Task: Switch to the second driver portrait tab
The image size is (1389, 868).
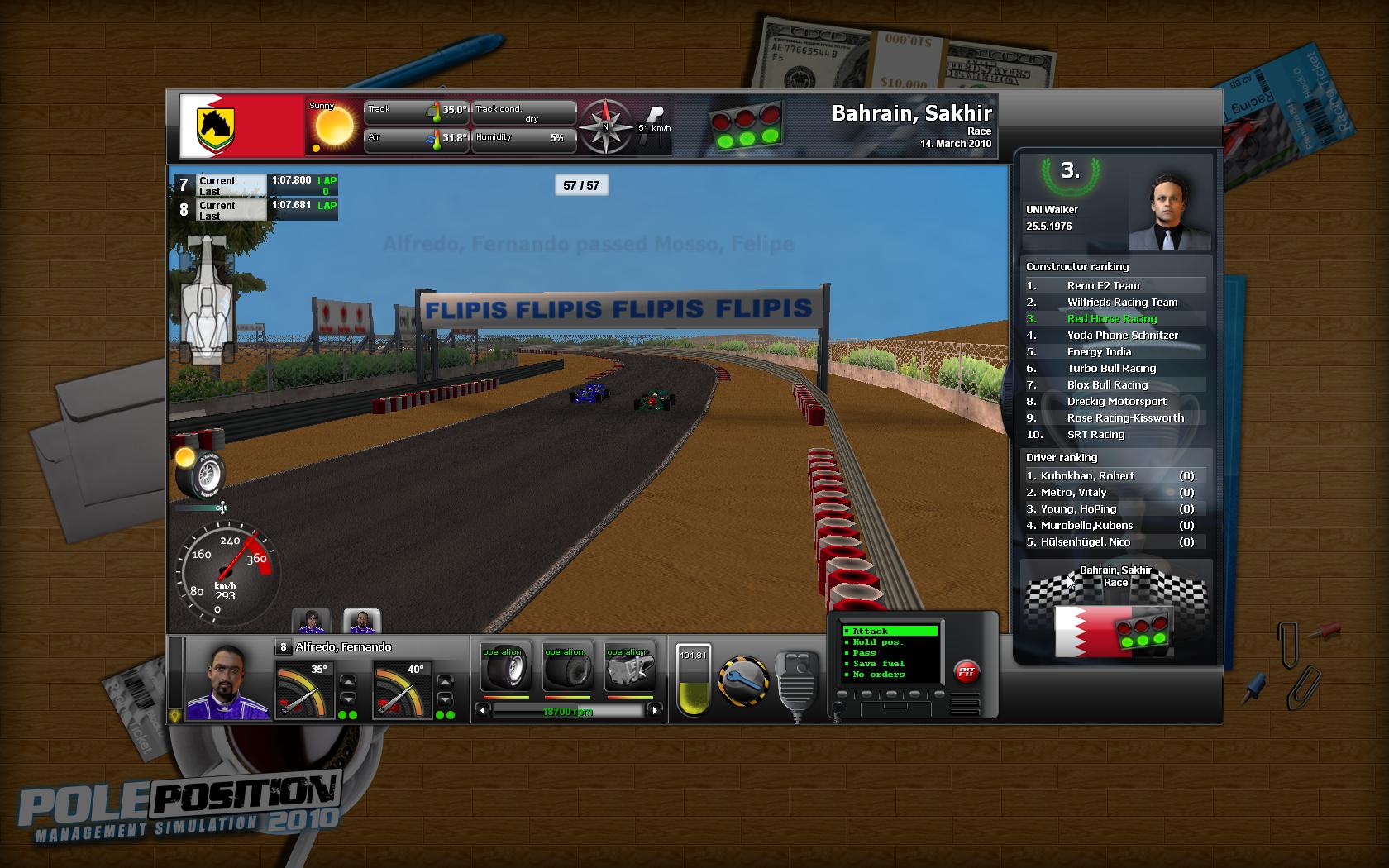Action: pos(361,621)
